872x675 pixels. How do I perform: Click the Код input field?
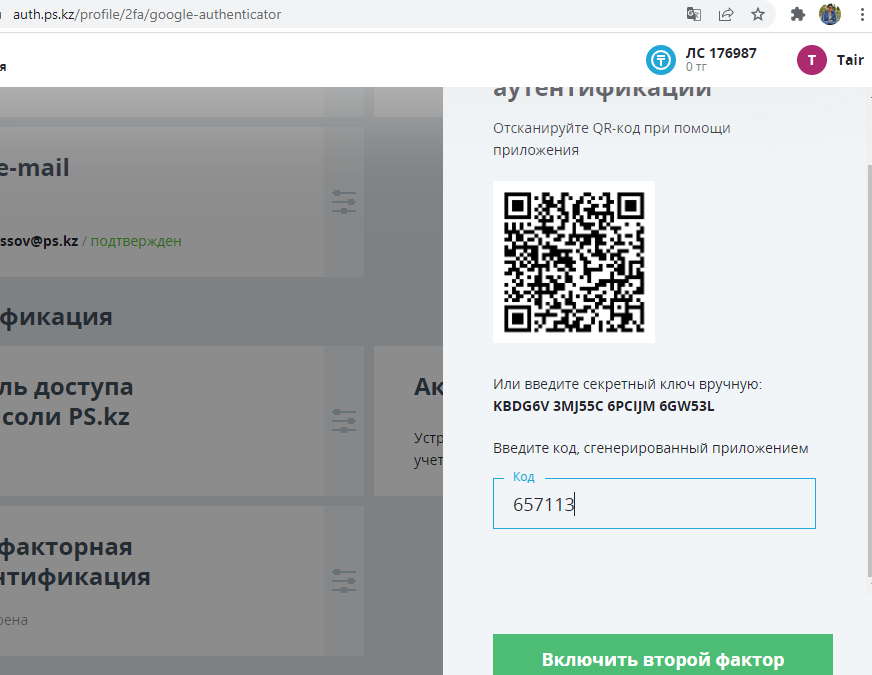(654, 504)
